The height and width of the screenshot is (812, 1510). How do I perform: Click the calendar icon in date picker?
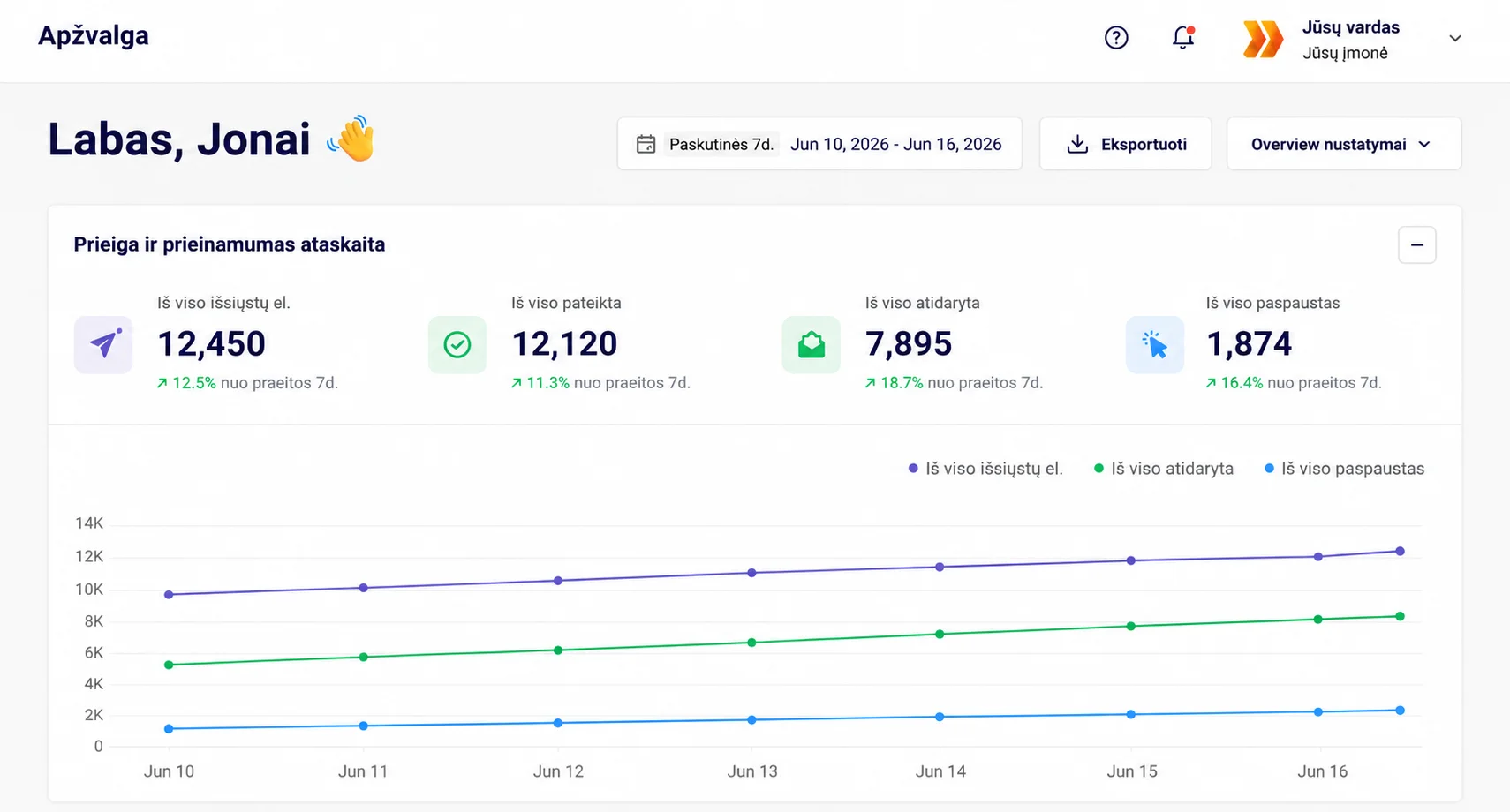[x=646, y=144]
